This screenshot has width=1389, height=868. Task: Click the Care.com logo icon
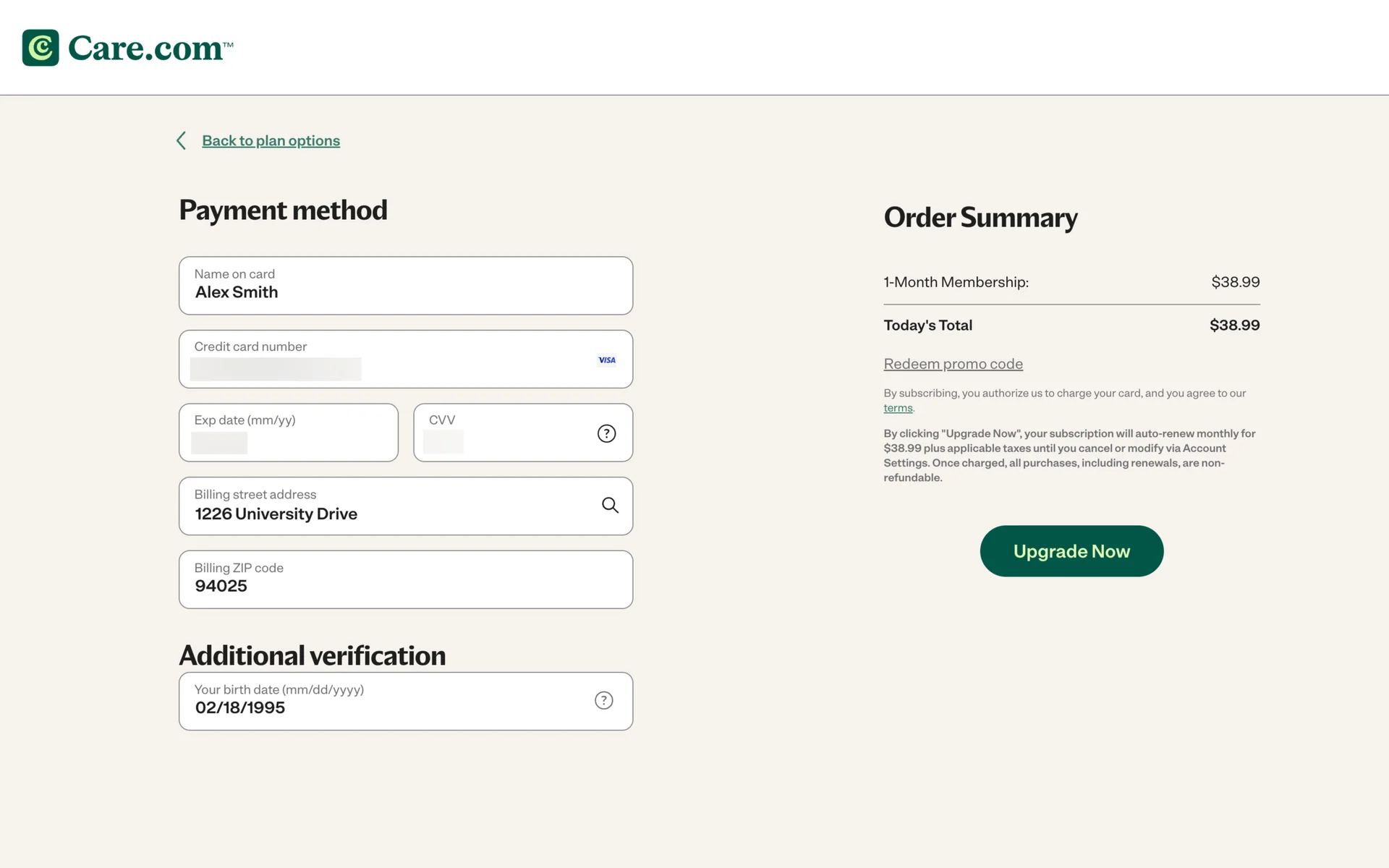(x=41, y=48)
